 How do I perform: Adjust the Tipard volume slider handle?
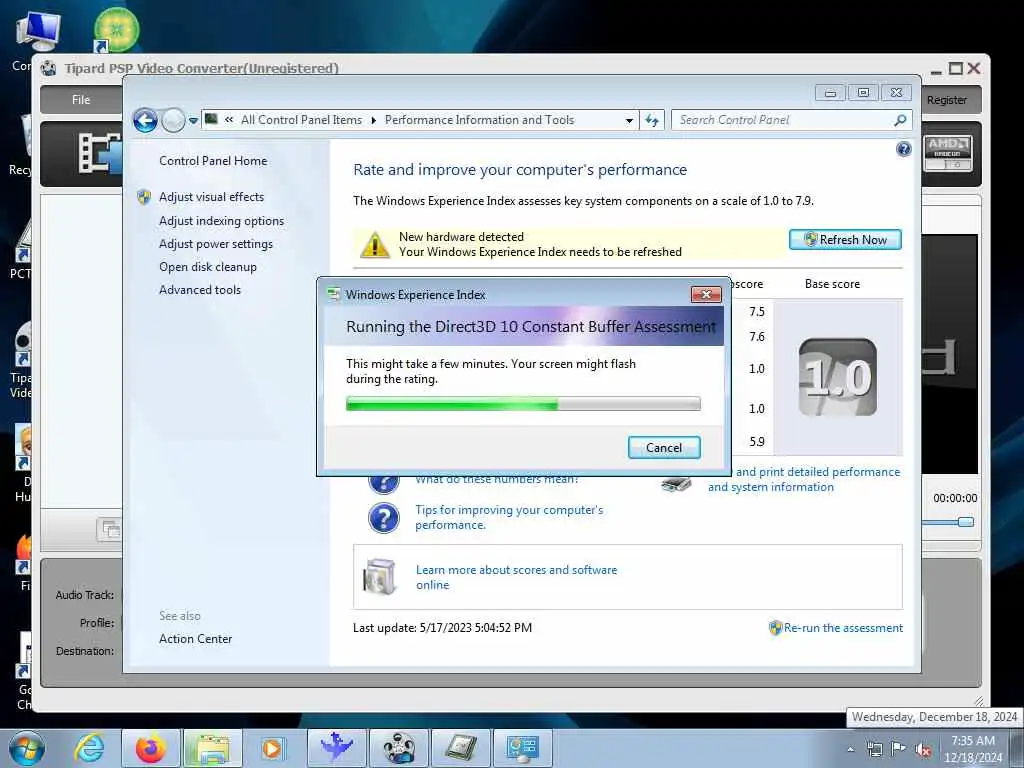click(x=965, y=522)
